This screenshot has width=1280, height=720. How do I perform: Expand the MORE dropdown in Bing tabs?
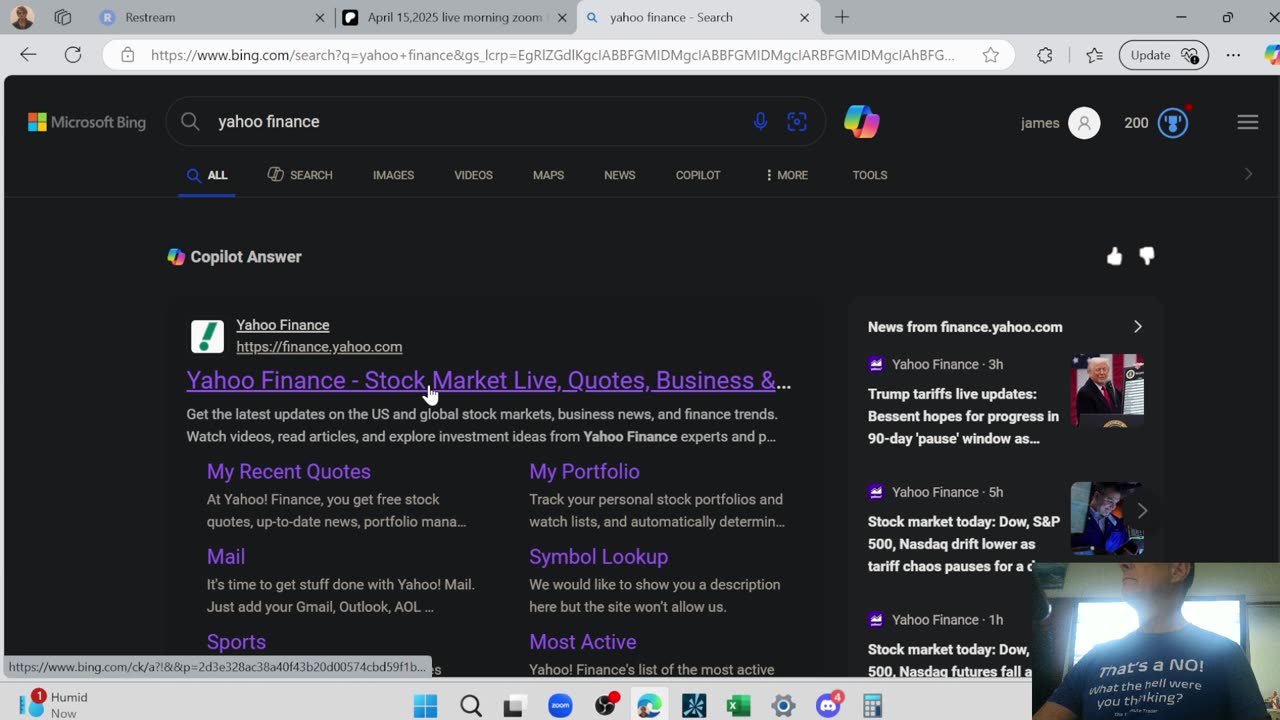786,175
